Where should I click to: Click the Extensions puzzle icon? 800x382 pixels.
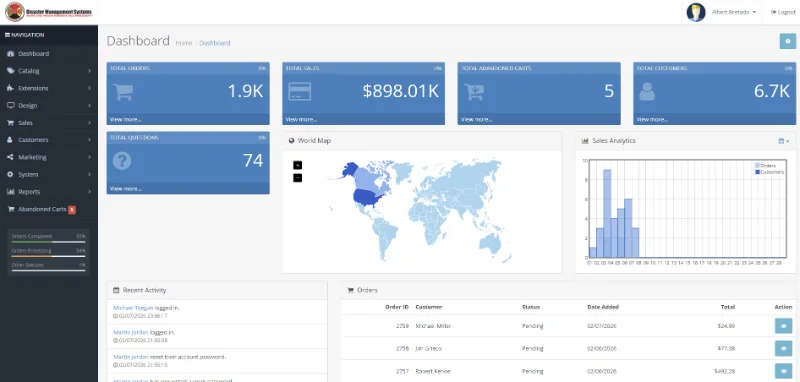[10, 88]
